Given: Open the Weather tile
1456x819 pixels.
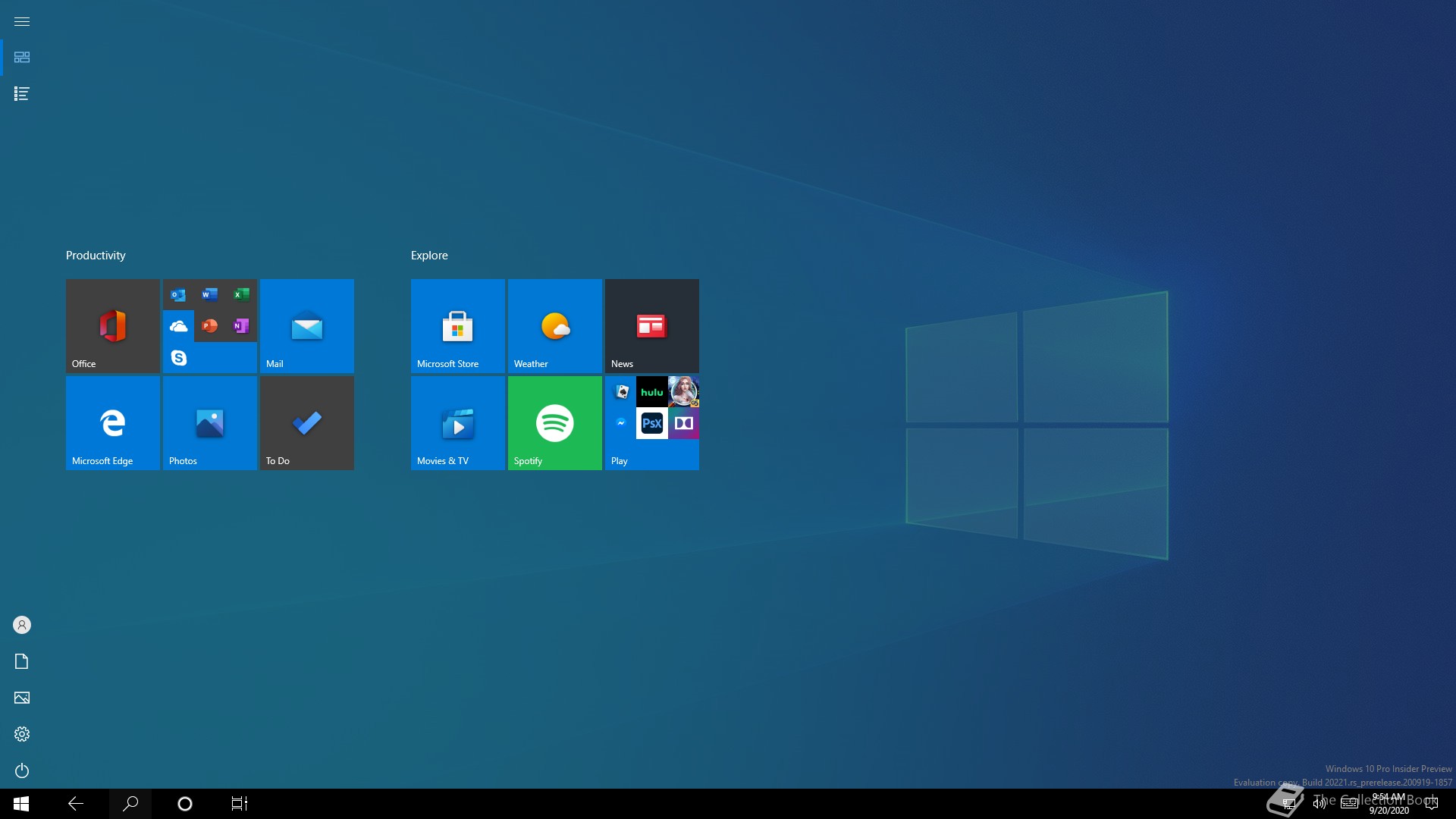Looking at the screenshot, I should [554, 325].
